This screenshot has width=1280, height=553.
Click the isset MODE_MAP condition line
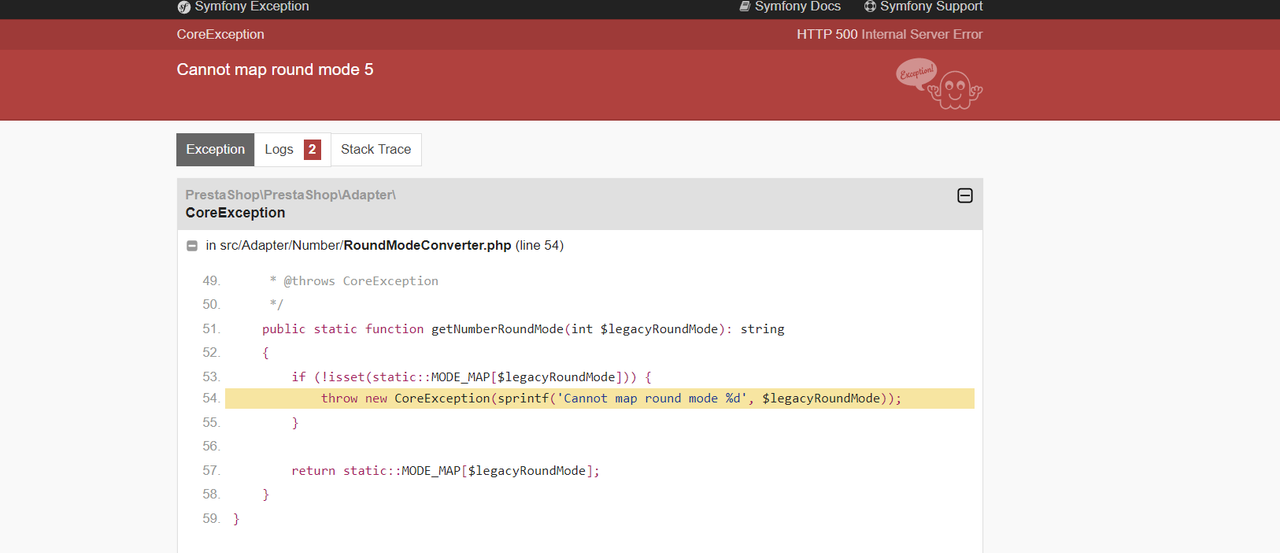coord(471,377)
